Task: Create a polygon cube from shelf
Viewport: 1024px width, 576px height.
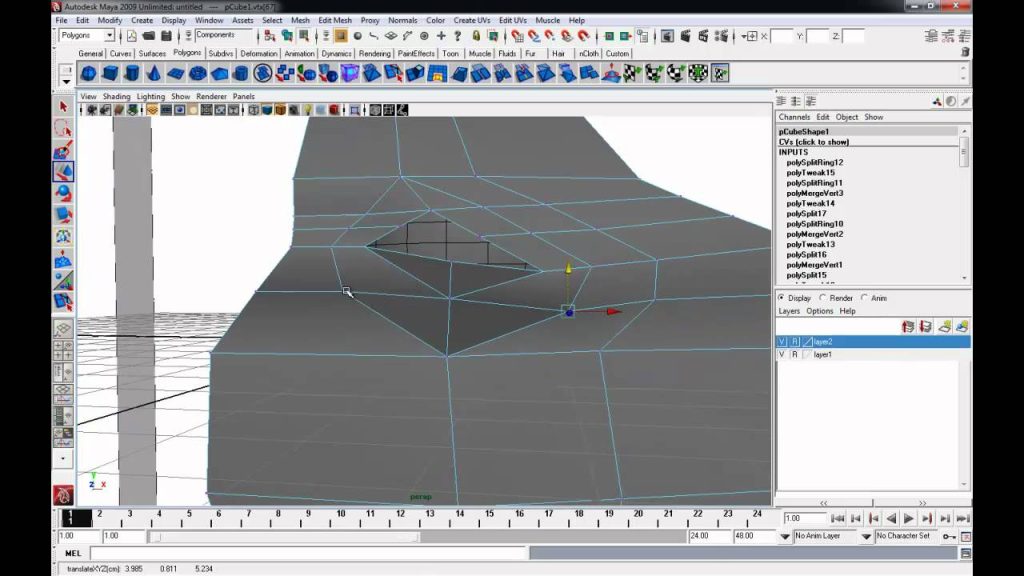Action: [x=110, y=73]
